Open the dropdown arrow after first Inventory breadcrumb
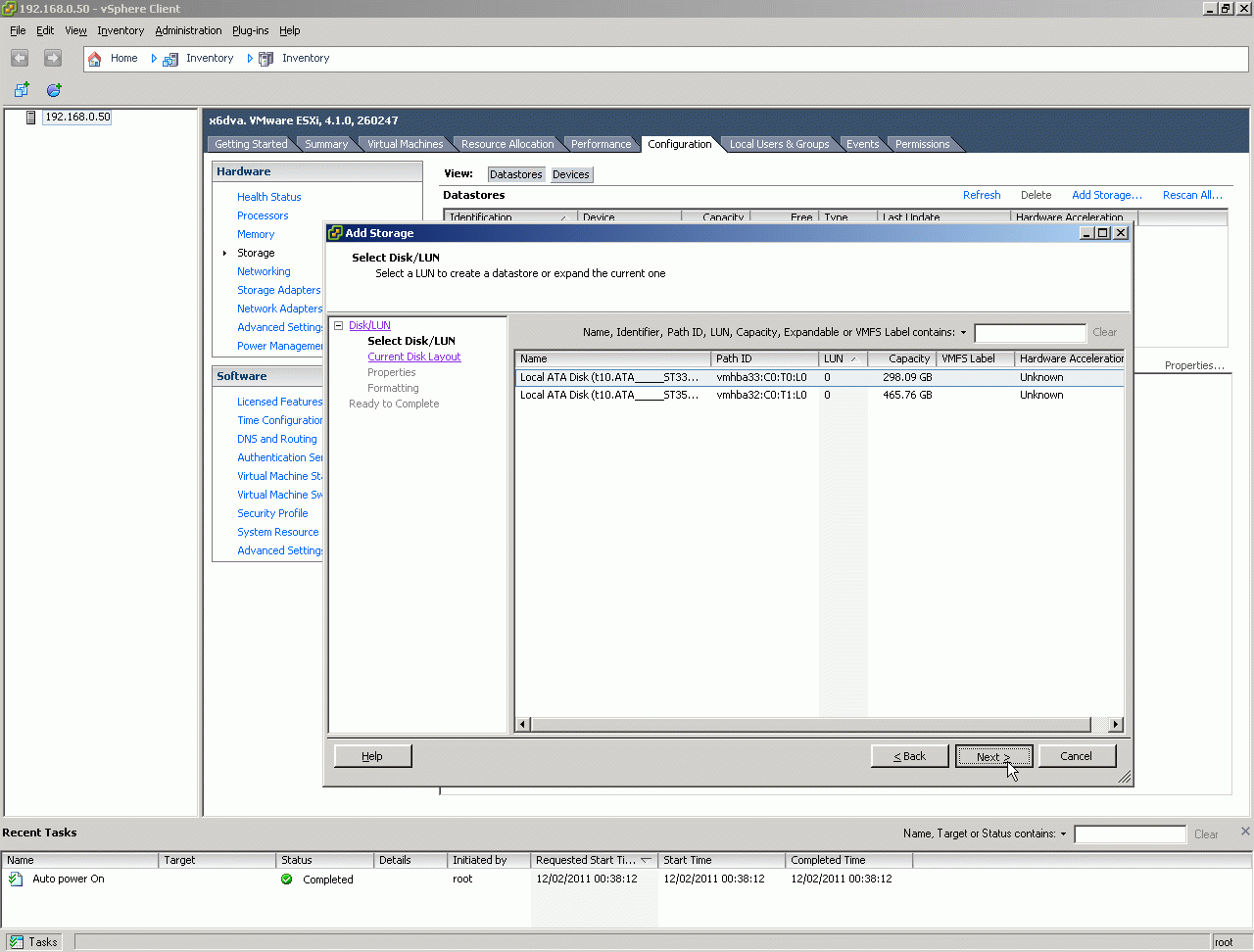Viewport: 1254px width, 952px height. click(x=250, y=59)
